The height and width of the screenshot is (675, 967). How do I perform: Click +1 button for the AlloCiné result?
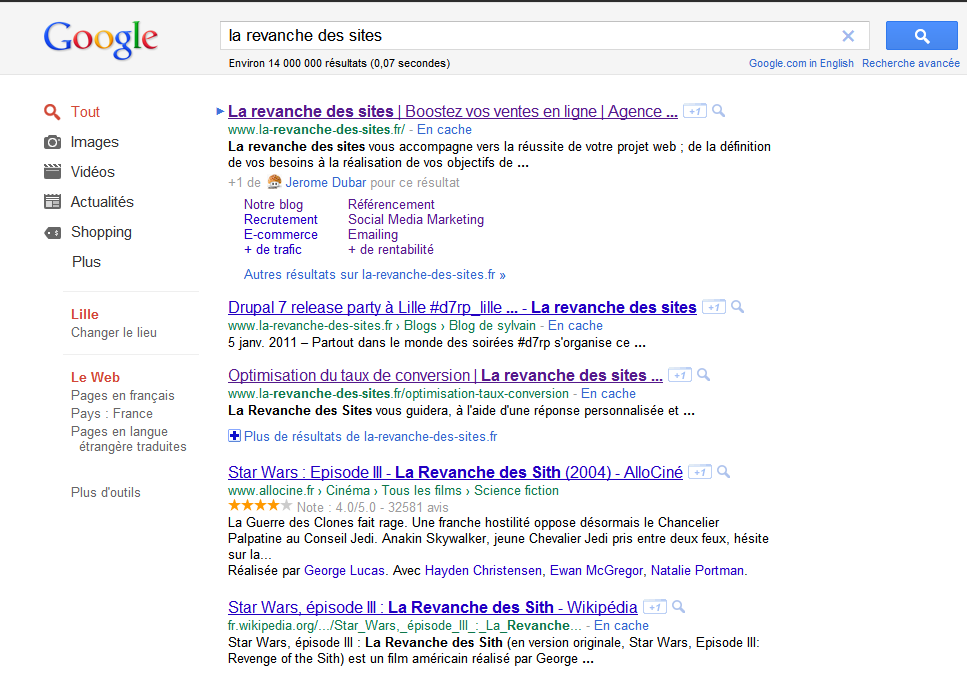click(699, 473)
